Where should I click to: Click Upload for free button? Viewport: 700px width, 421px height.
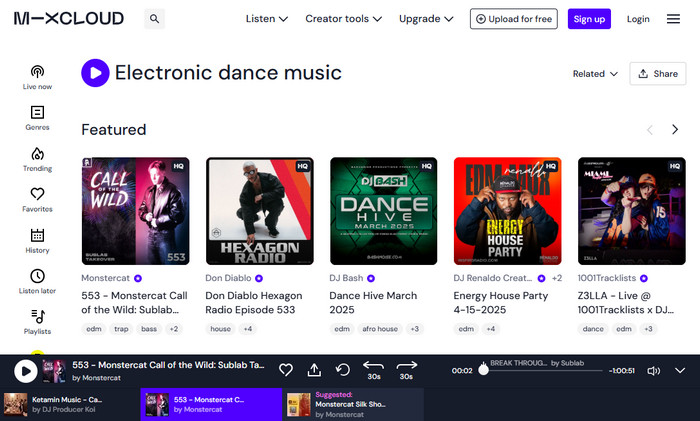(x=514, y=19)
